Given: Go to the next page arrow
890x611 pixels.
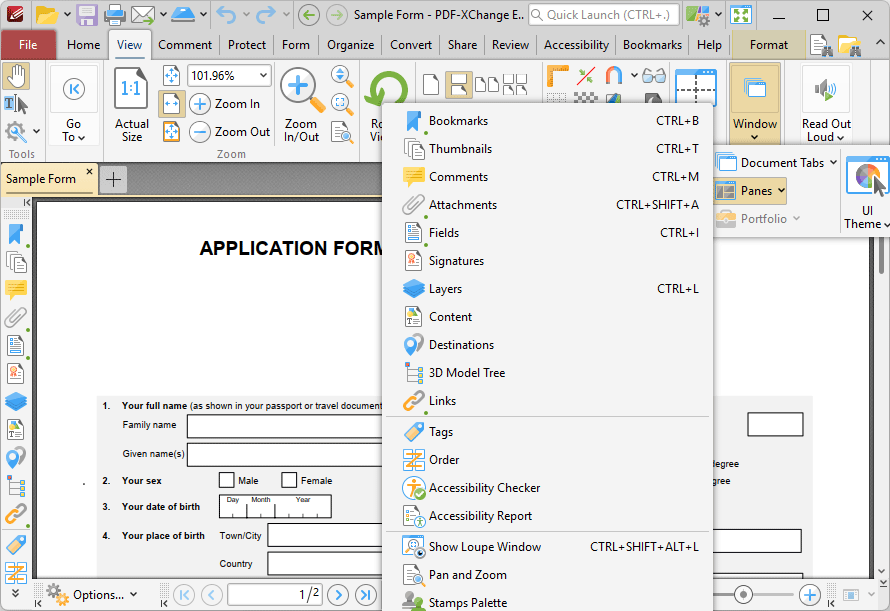Looking at the screenshot, I should click(338, 595).
